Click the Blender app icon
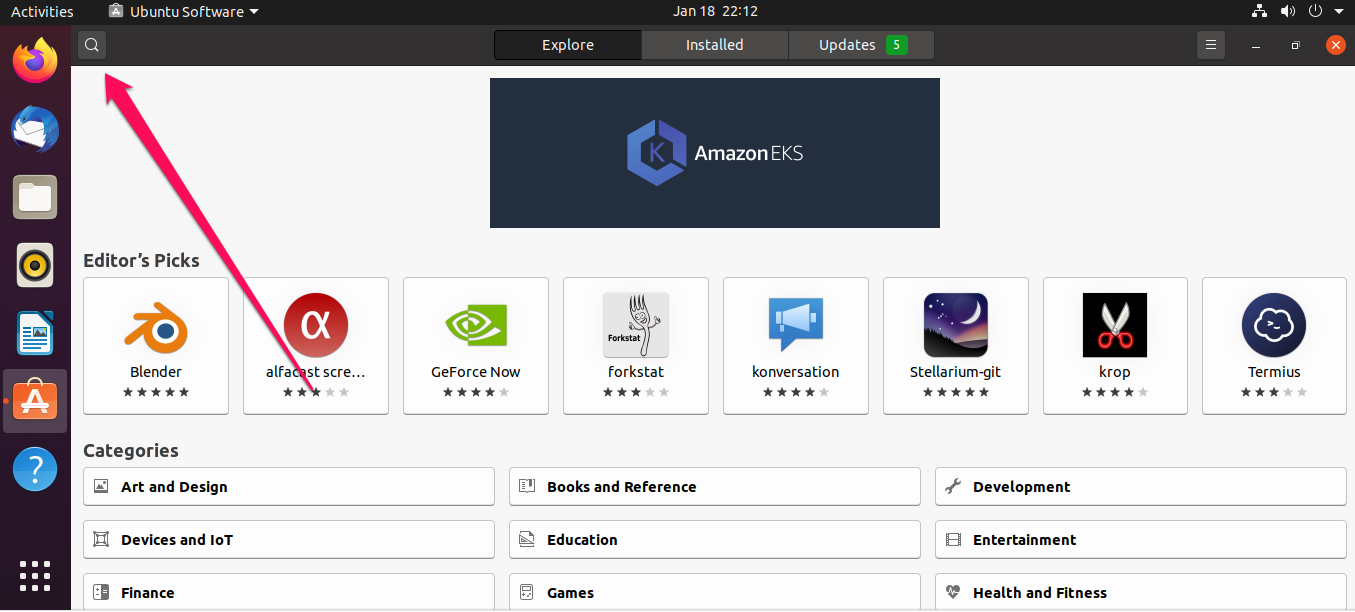The image size is (1355, 612). pyautogui.click(x=156, y=325)
